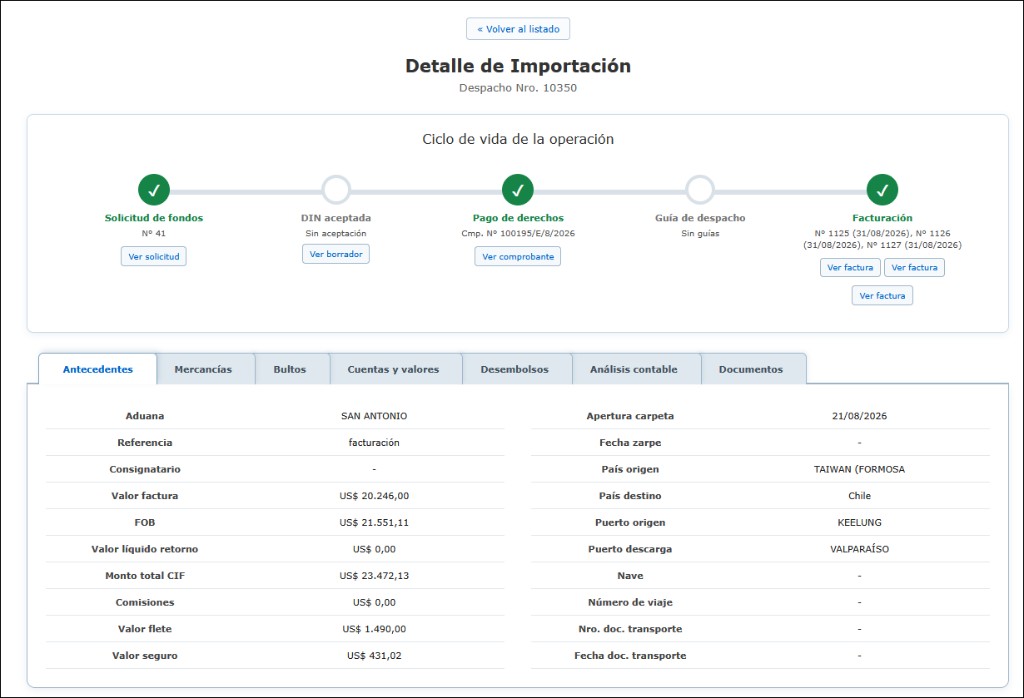Click the Nro. doc. transporte label

pyautogui.click(x=630, y=629)
